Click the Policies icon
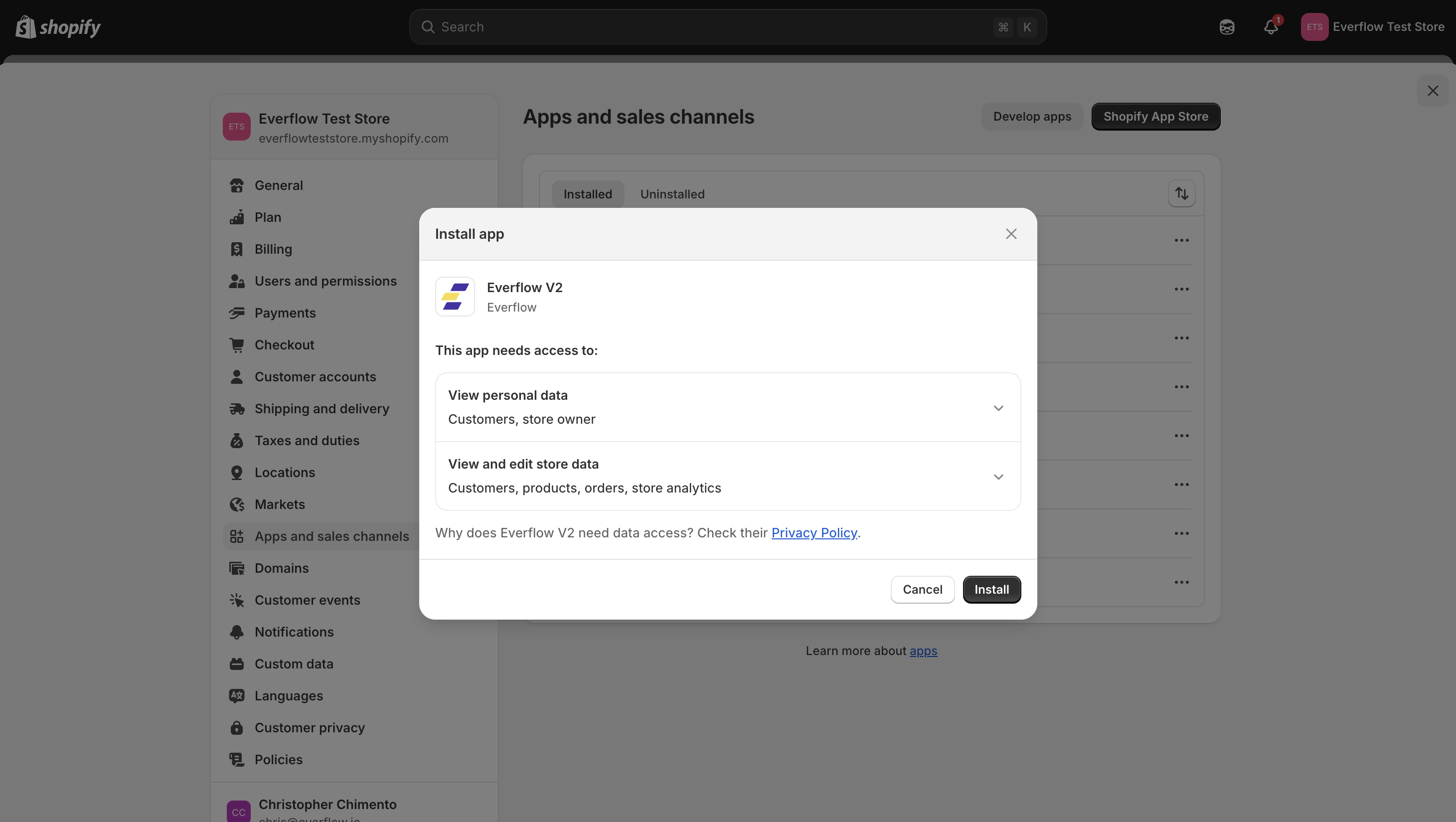This screenshot has width=1456, height=822. [237, 760]
